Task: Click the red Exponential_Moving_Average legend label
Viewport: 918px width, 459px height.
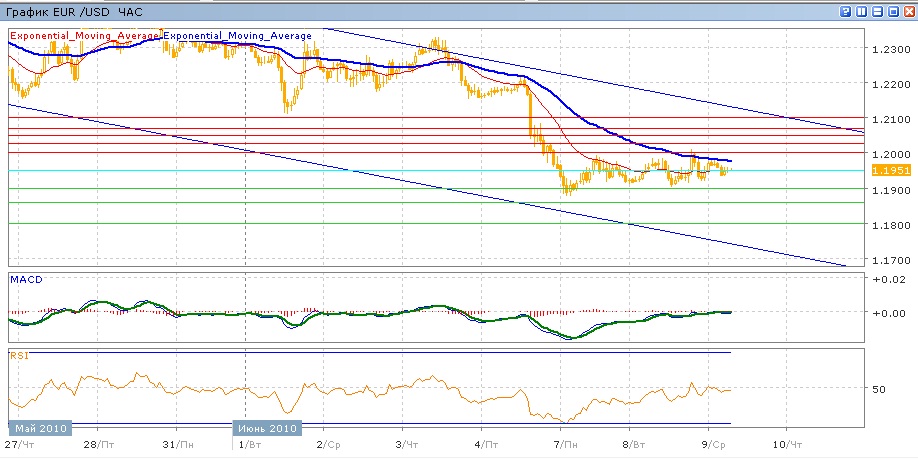Action: point(85,35)
